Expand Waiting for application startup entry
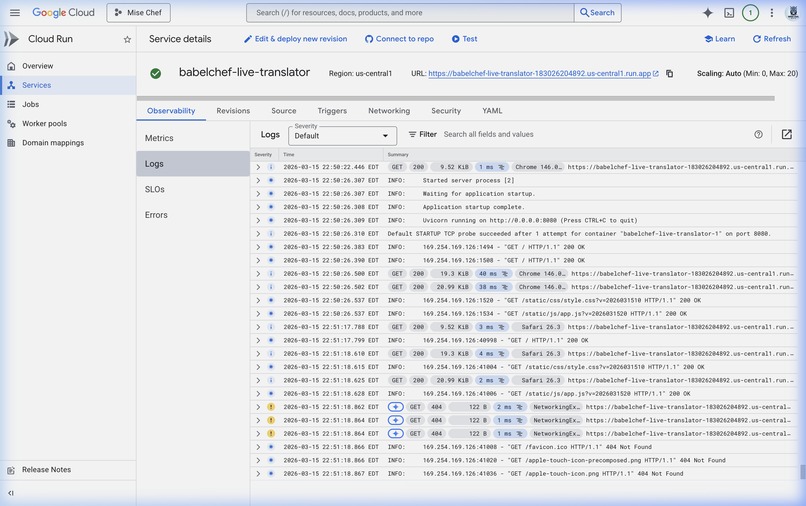Viewport: 806px width, 506px height. coord(258,194)
